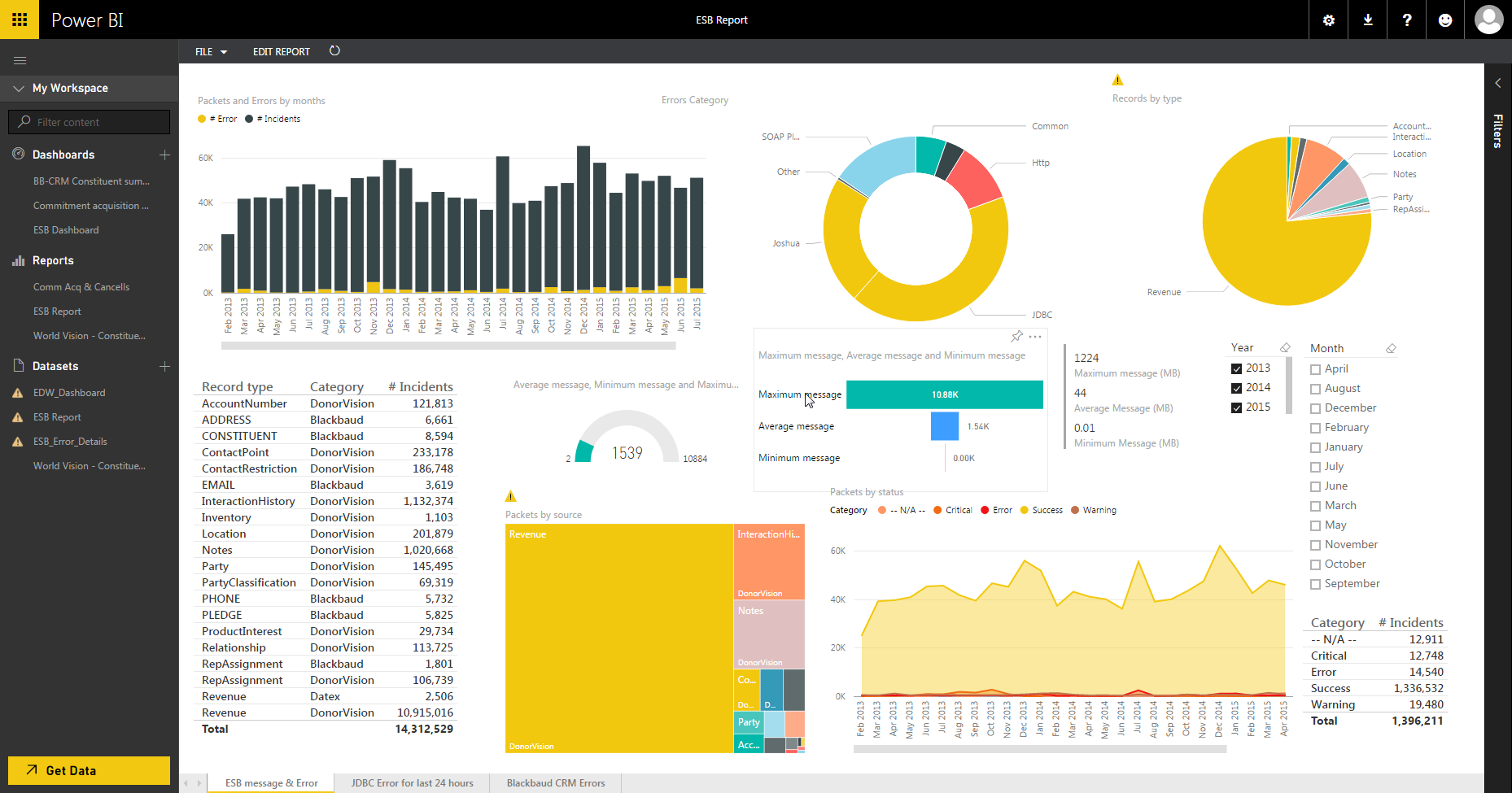Image resolution: width=1512 pixels, height=793 pixels.
Task: Switch to JDBC Error for last 24 hours tab
Action: point(412,783)
